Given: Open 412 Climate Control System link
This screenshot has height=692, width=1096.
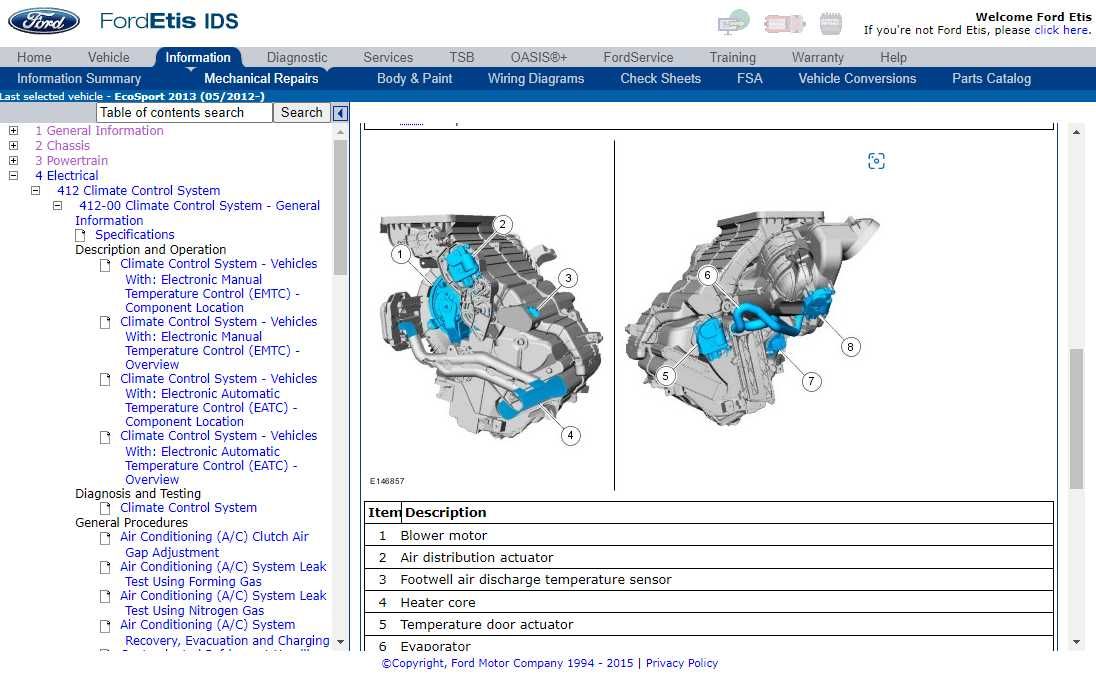Looking at the screenshot, I should [138, 191].
